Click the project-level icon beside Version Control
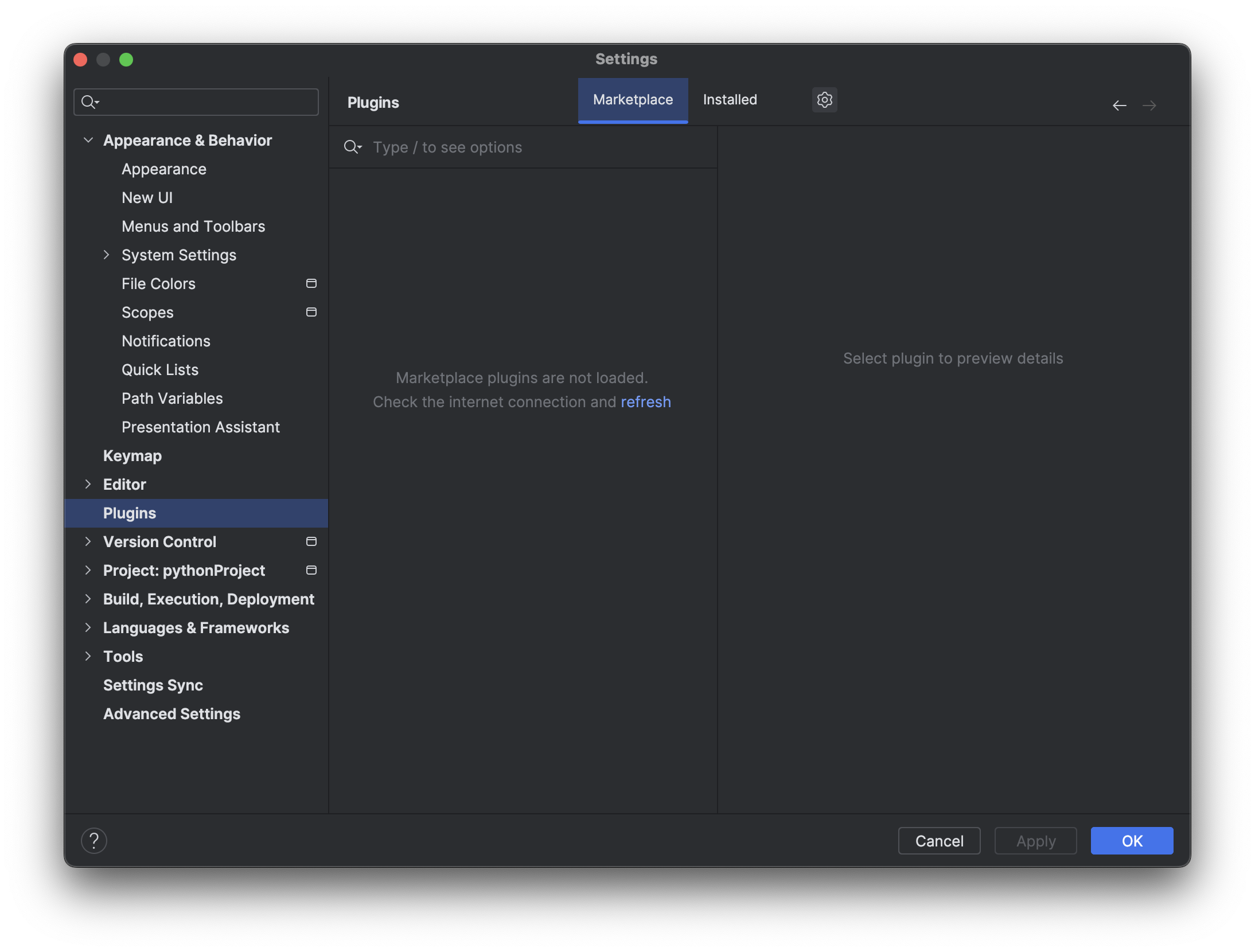Viewport: 1255px width, 952px height. pyautogui.click(x=311, y=541)
